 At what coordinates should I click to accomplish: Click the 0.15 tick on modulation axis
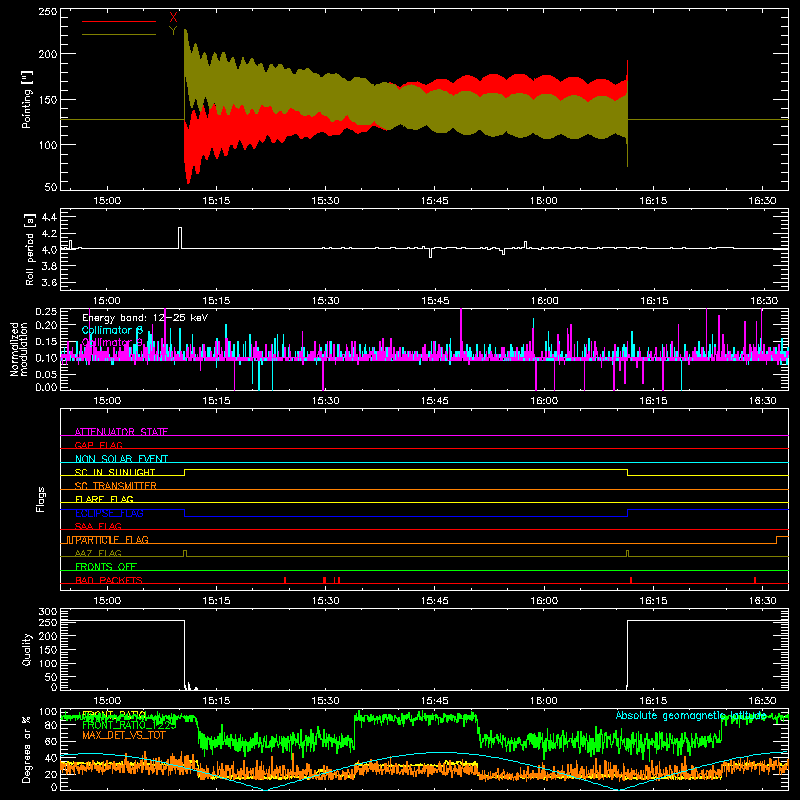(x=46, y=342)
